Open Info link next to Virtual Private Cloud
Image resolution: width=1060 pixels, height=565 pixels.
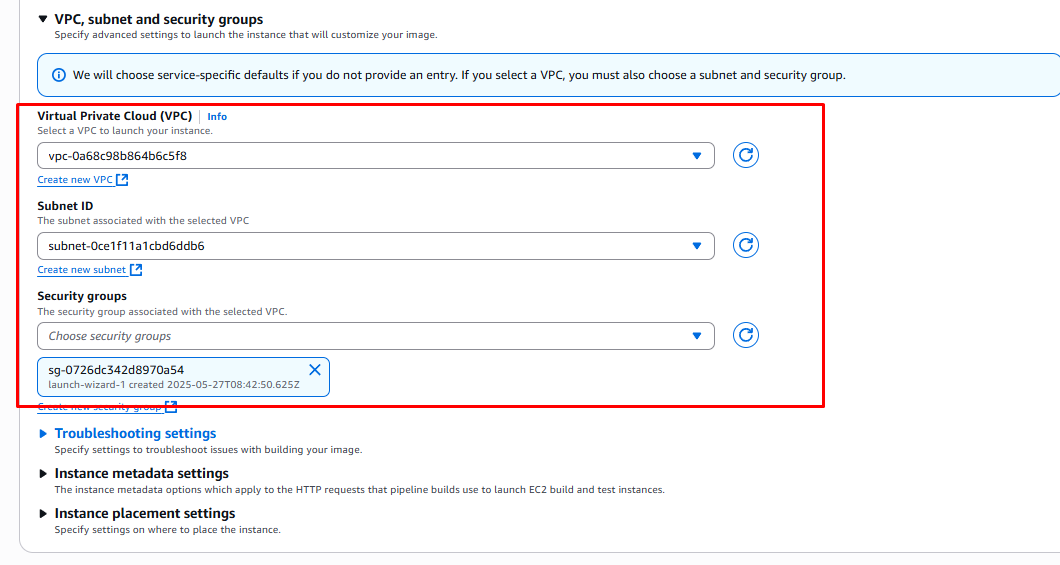tap(217, 117)
